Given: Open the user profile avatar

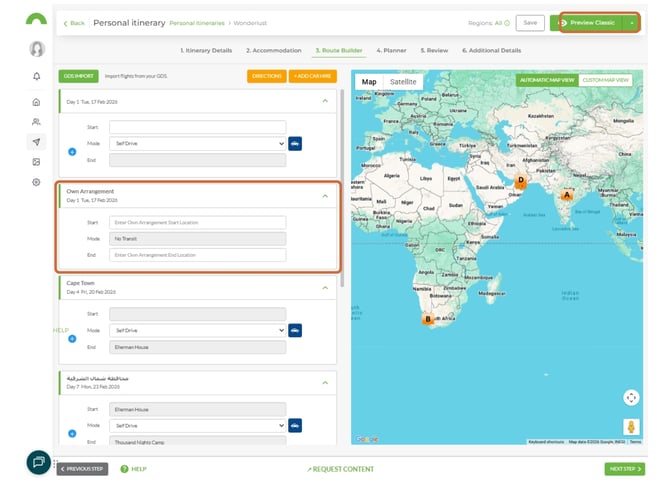Looking at the screenshot, I should 37,49.
